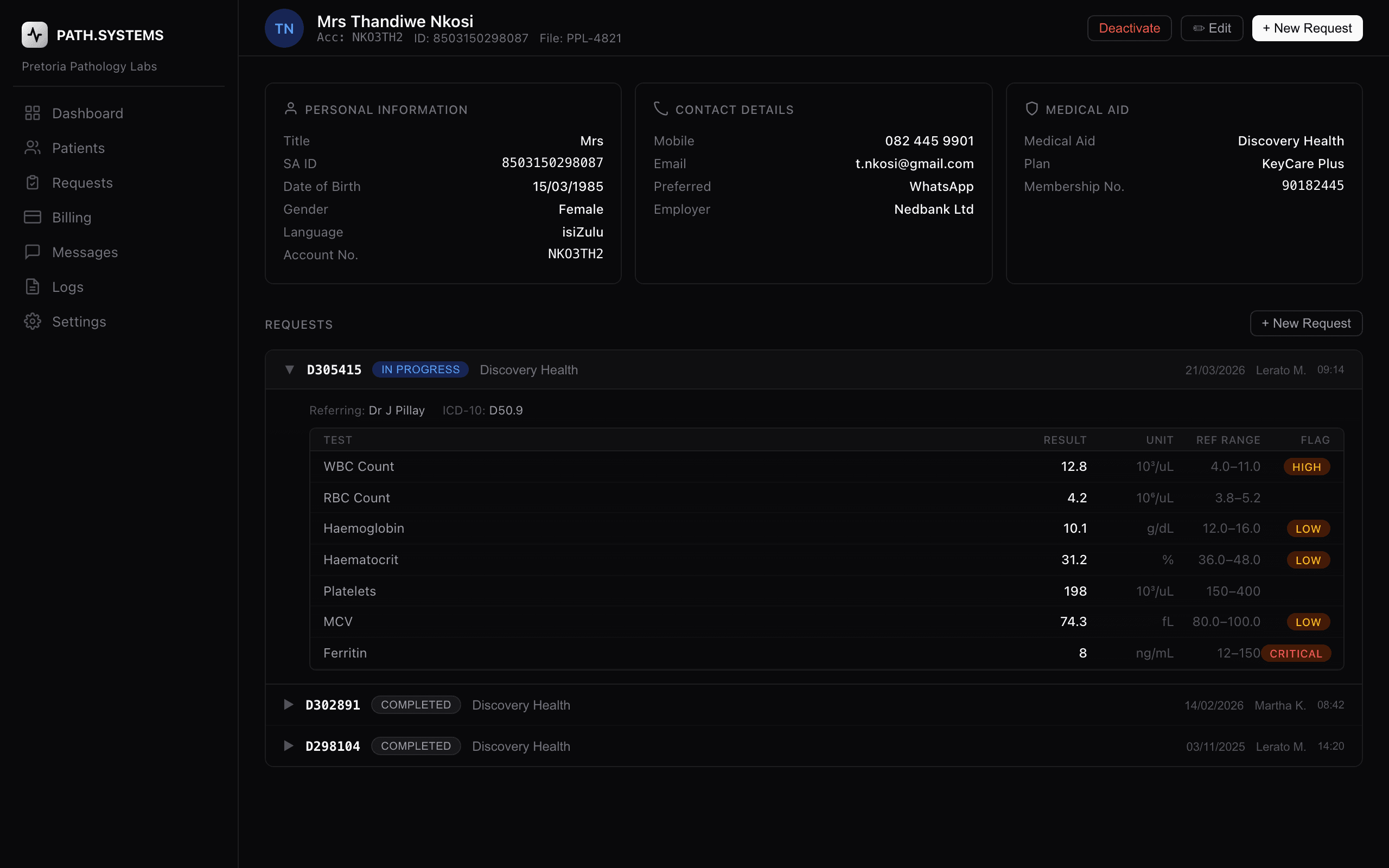Click the IN PROGRESS status badge
This screenshot has width=1389, height=868.
(x=420, y=369)
